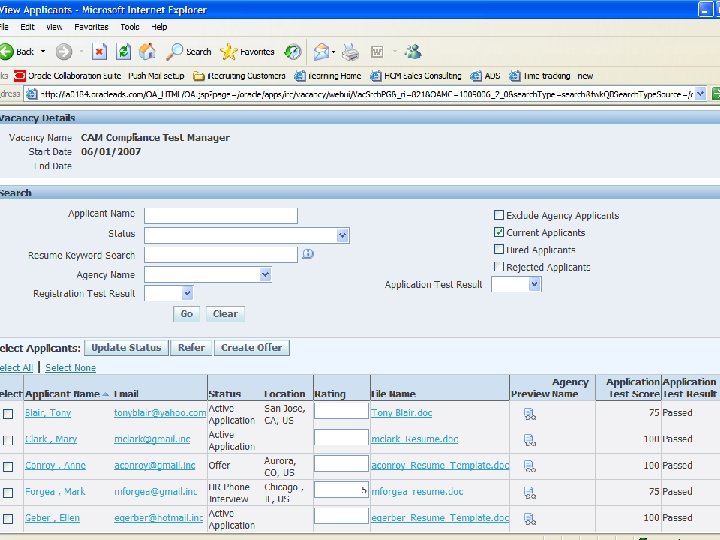Select the checkbox for Forgea, Mark row
This screenshot has width=720, height=540.
[8, 492]
